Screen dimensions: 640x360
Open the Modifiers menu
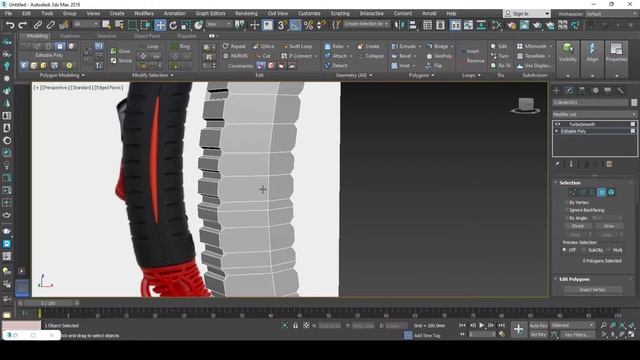point(144,13)
